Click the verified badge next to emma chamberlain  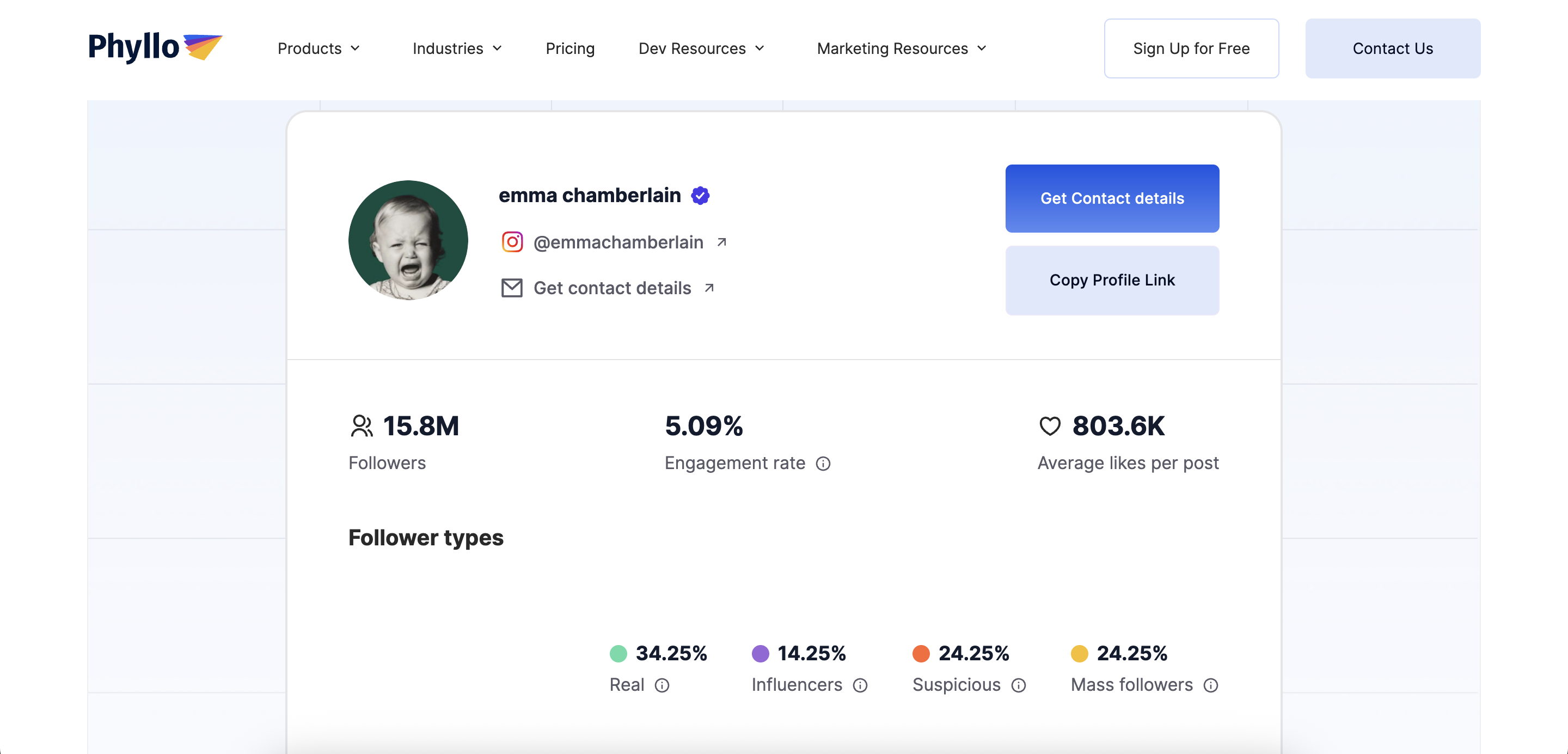tap(700, 196)
